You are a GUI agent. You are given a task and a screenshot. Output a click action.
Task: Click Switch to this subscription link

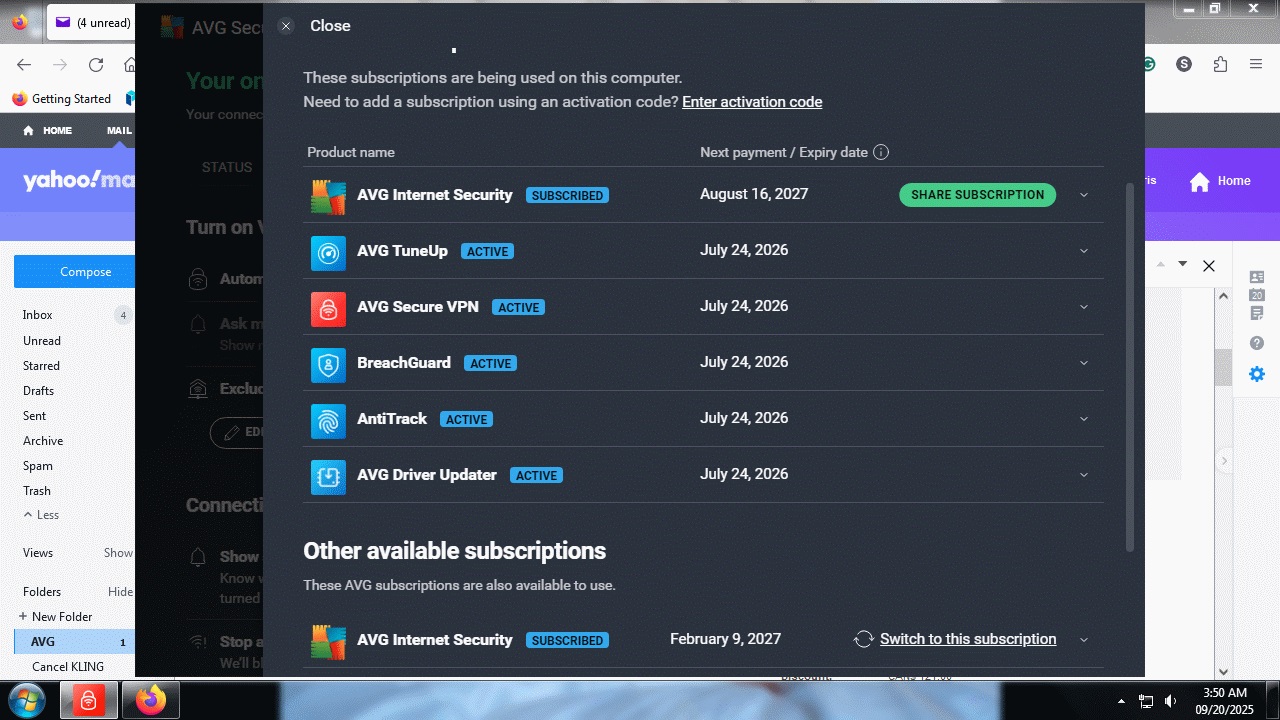pos(967,639)
